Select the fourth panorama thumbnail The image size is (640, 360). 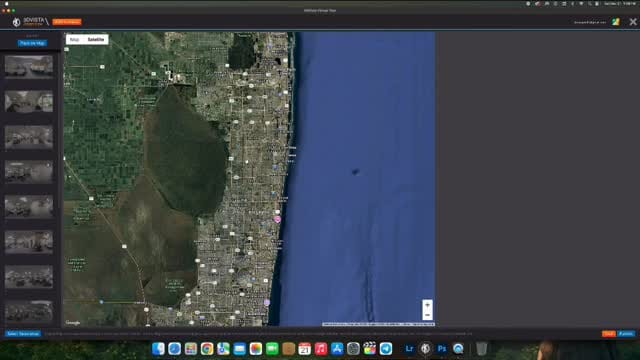(x=29, y=171)
